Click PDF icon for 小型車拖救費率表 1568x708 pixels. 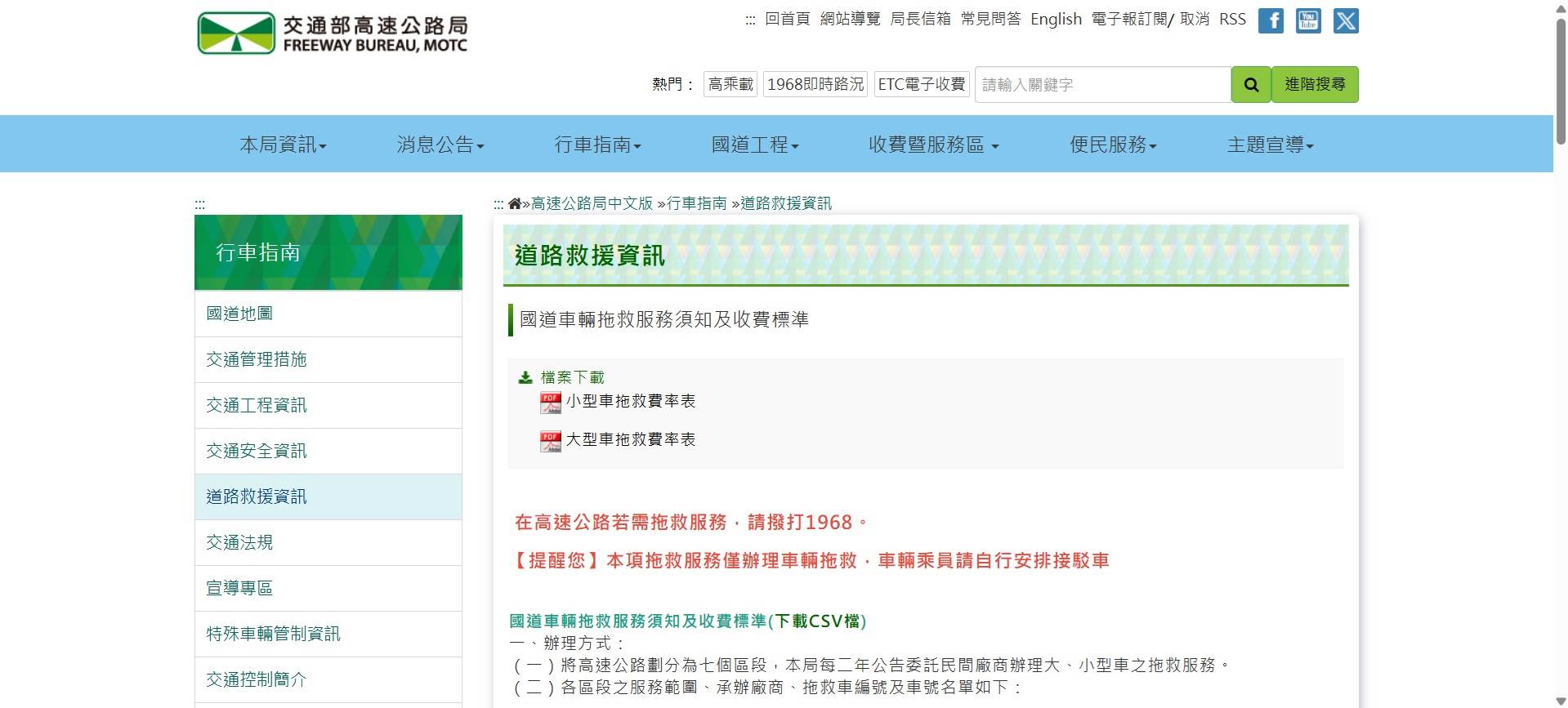pos(550,403)
